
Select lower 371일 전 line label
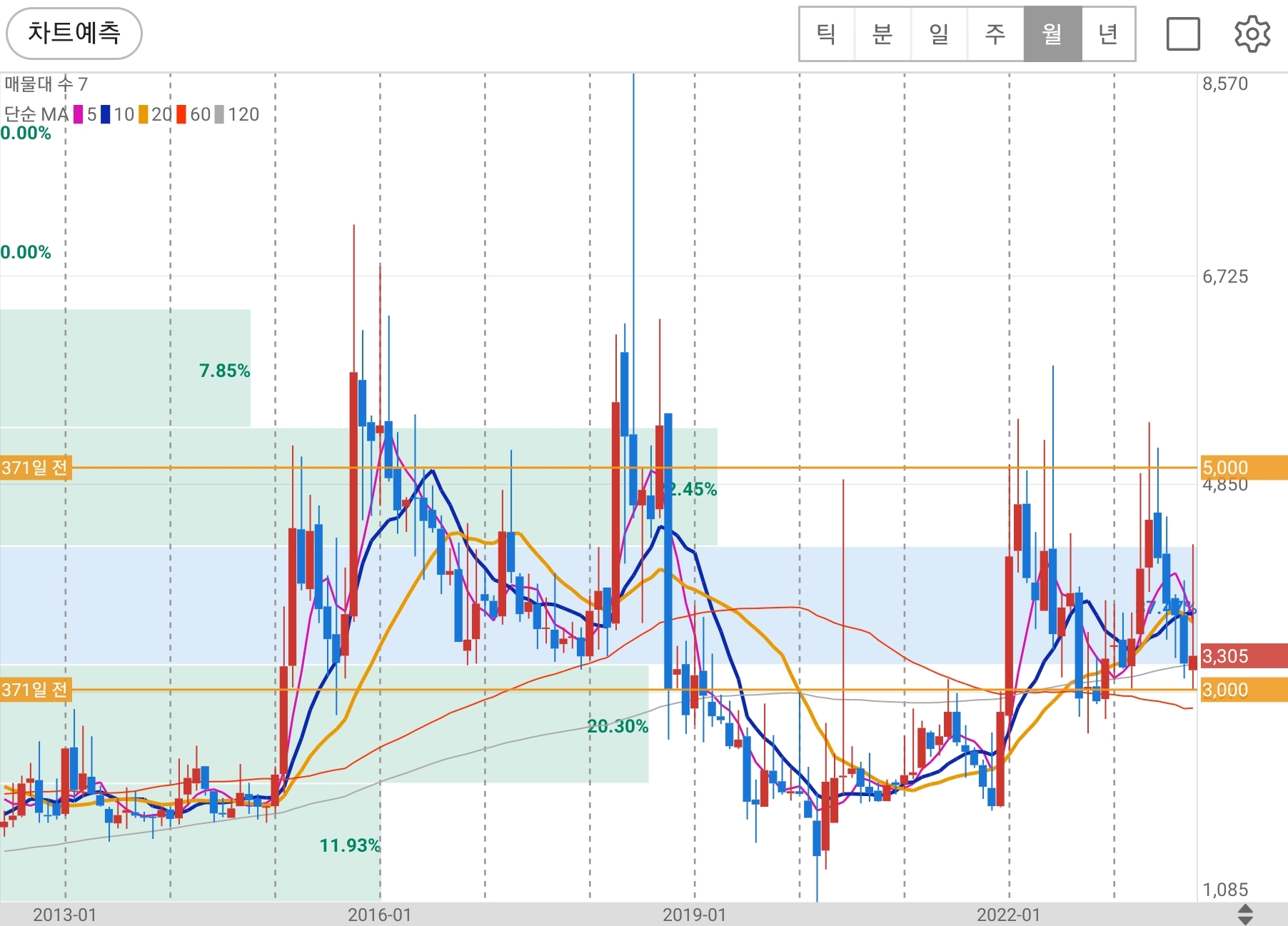pyautogui.click(x=35, y=690)
